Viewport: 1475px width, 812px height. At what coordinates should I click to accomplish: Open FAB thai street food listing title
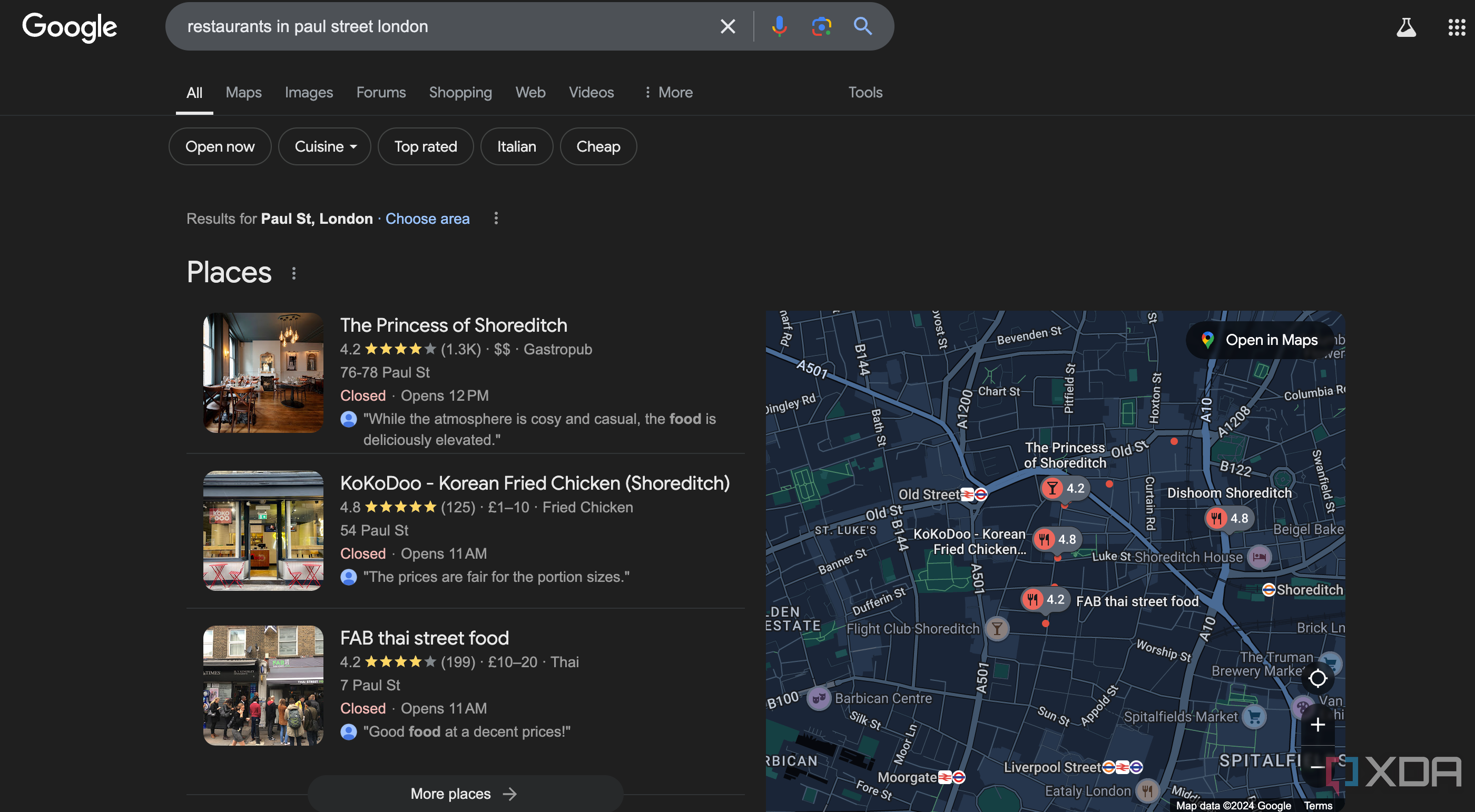pyautogui.click(x=424, y=638)
